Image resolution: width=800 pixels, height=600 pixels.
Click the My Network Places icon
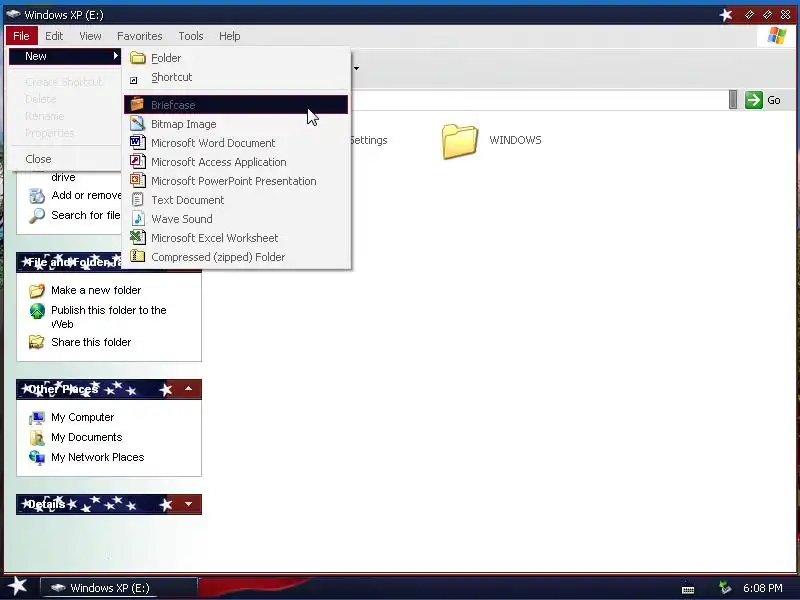(x=37, y=458)
